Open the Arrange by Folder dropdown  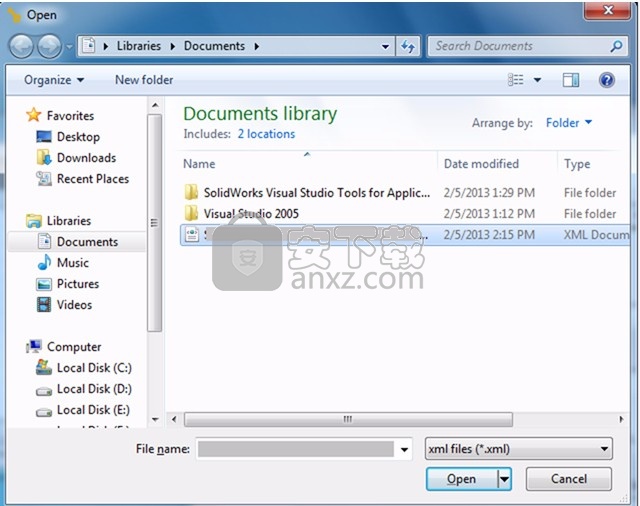coord(569,123)
